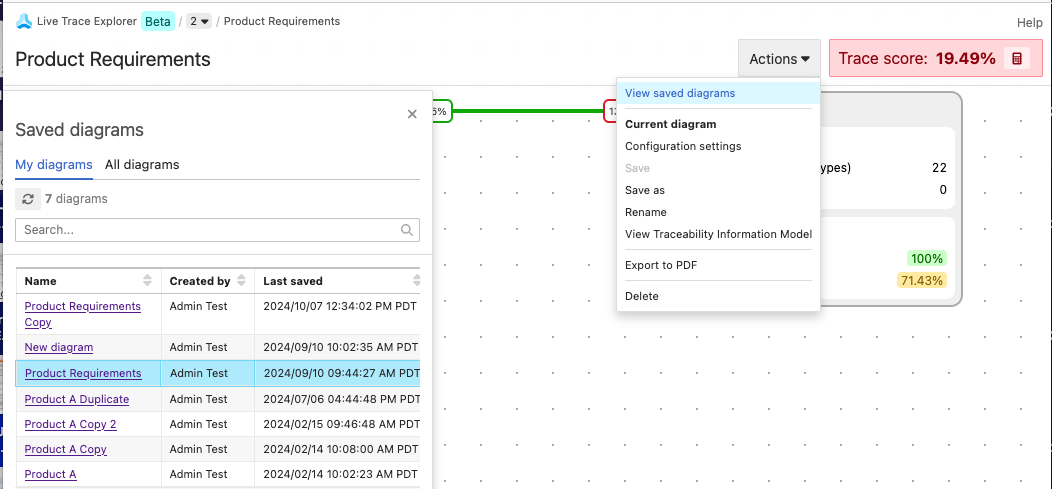
Task: Choose View saved diagrams menu item
Action: tap(680, 93)
